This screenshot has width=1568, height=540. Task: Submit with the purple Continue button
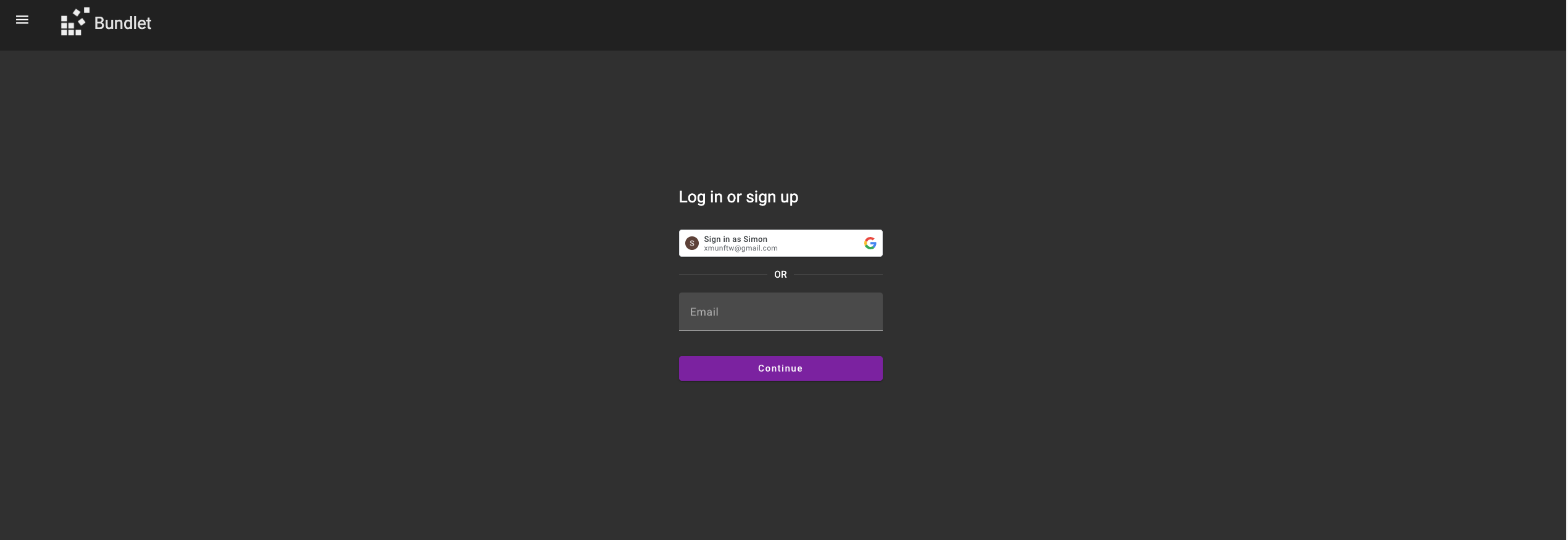tap(780, 368)
